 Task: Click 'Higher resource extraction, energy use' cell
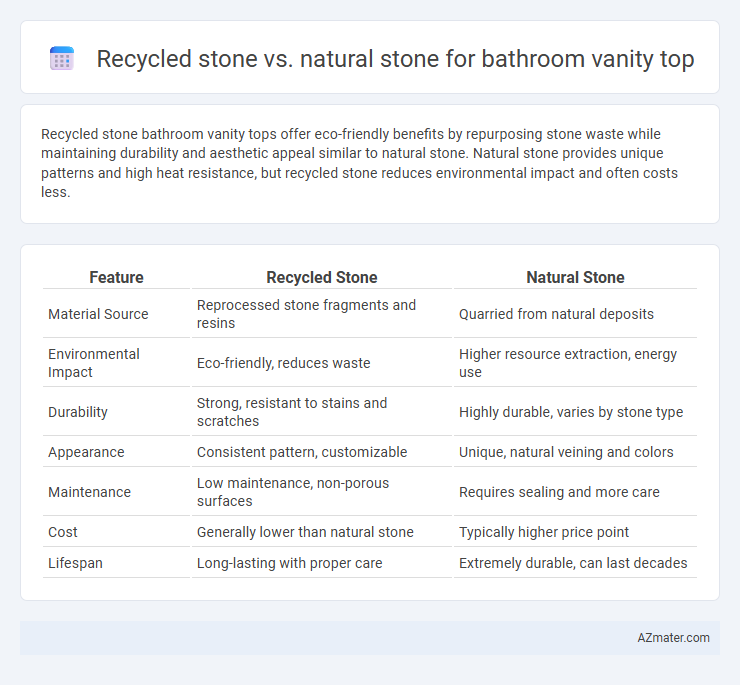(575, 363)
